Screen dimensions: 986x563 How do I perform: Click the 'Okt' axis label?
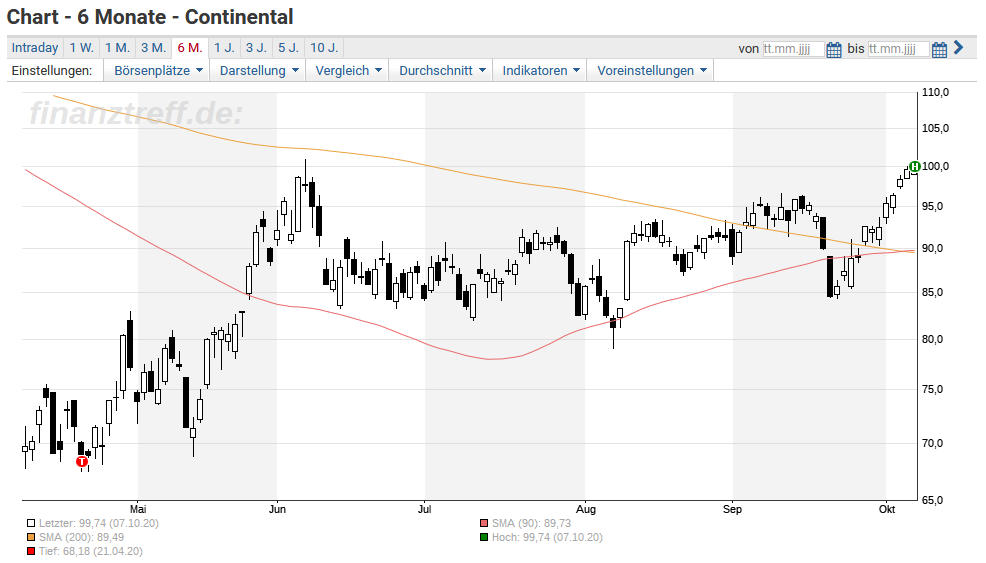(x=887, y=509)
